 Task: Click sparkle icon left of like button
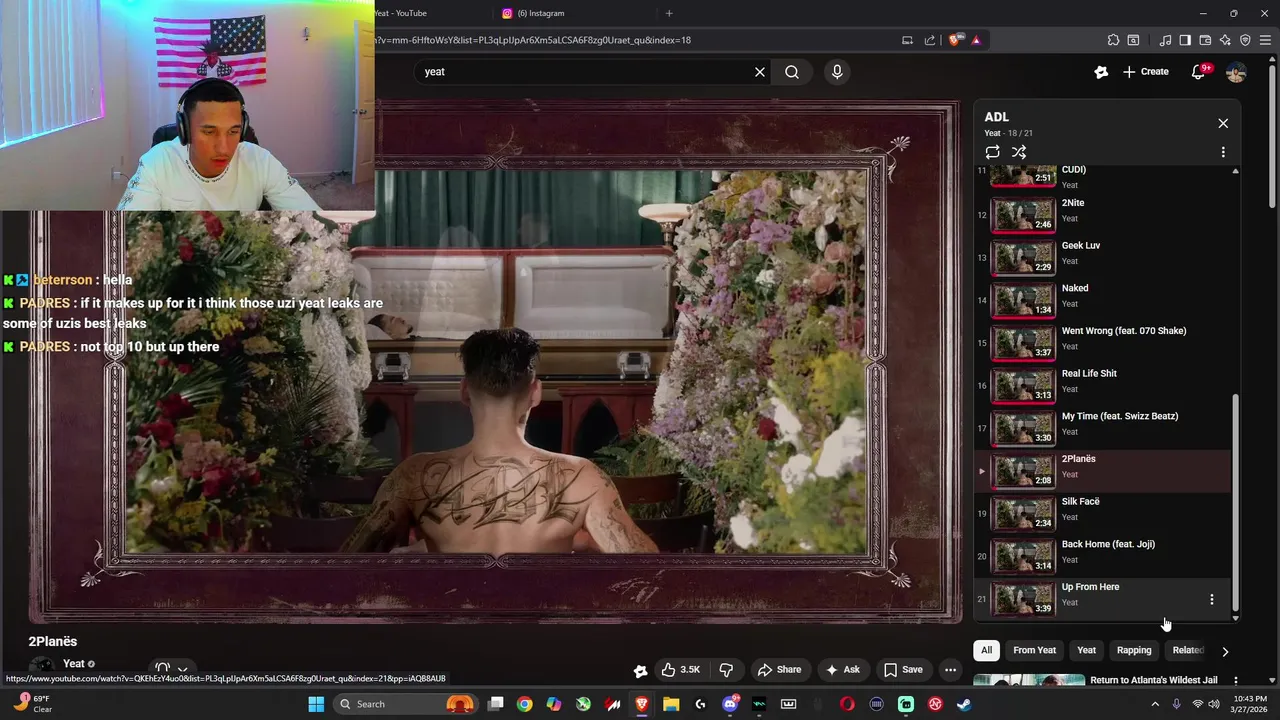click(x=641, y=671)
